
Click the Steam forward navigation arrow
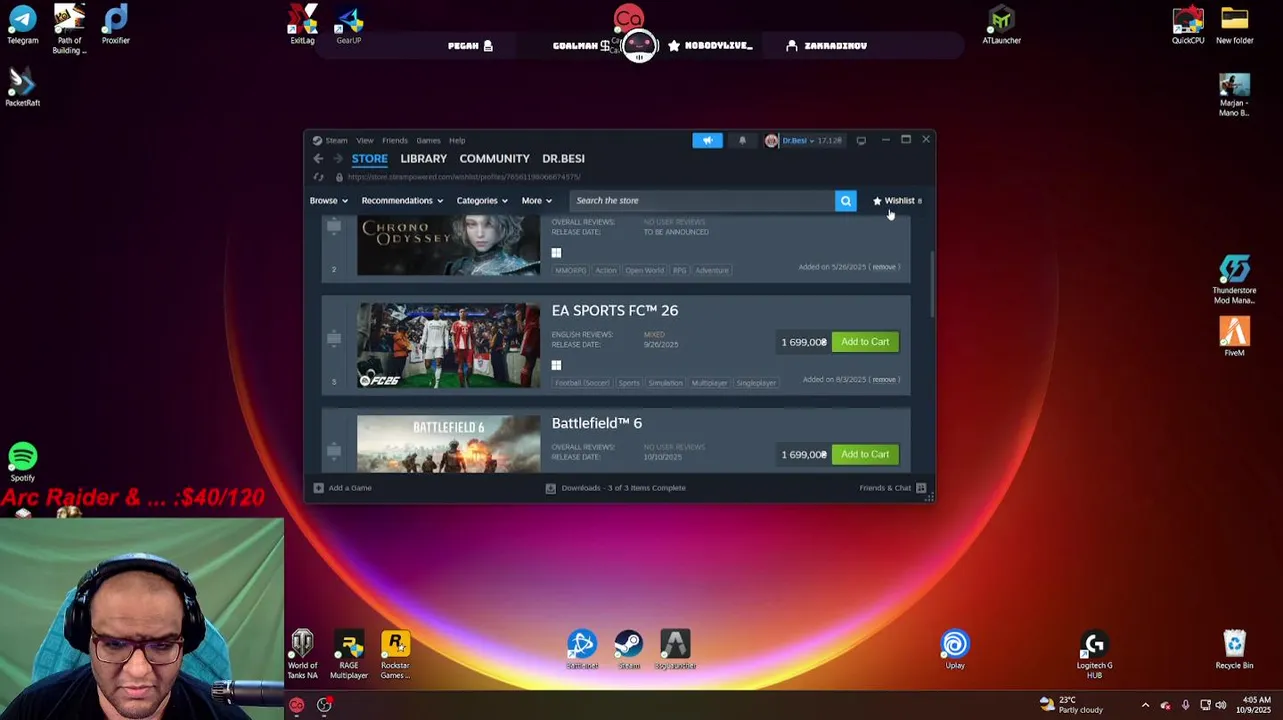pyautogui.click(x=338, y=158)
